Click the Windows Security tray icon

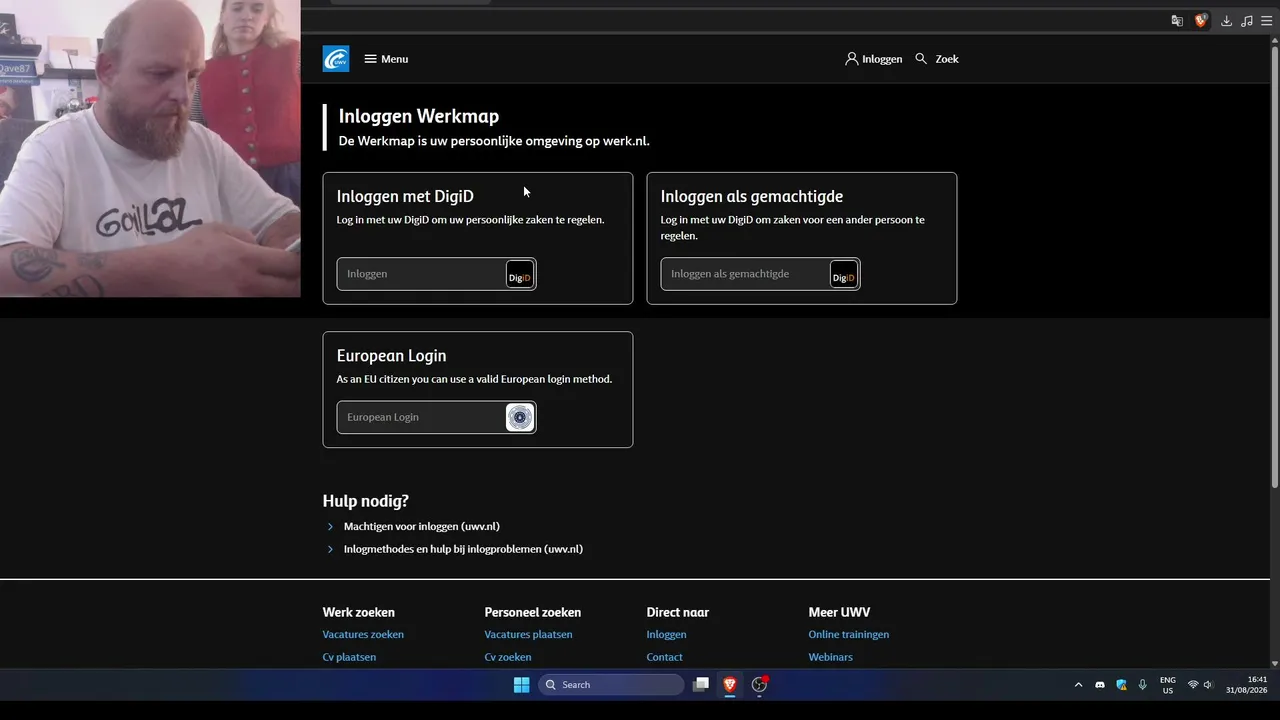(1121, 685)
